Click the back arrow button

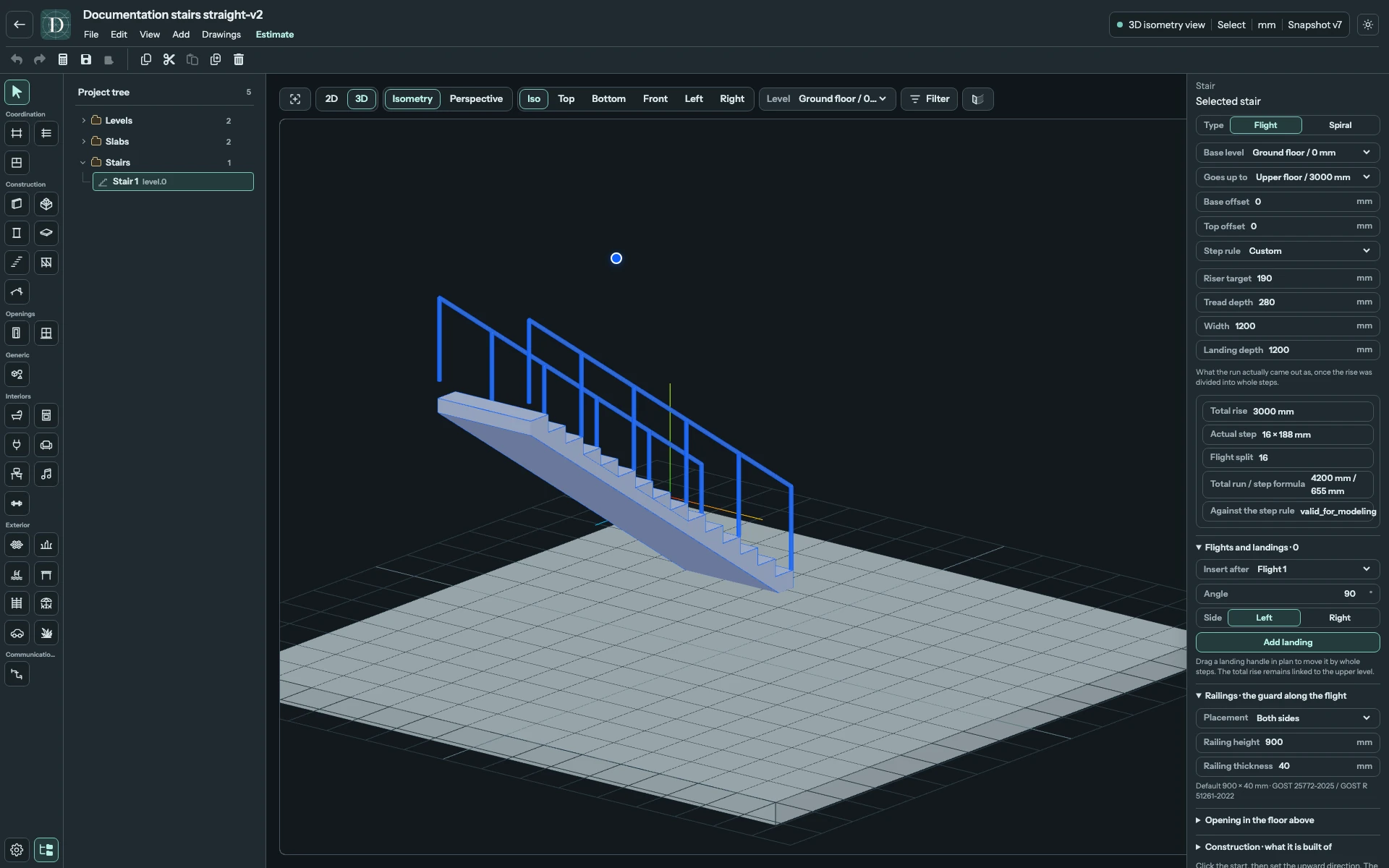coord(20,25)
